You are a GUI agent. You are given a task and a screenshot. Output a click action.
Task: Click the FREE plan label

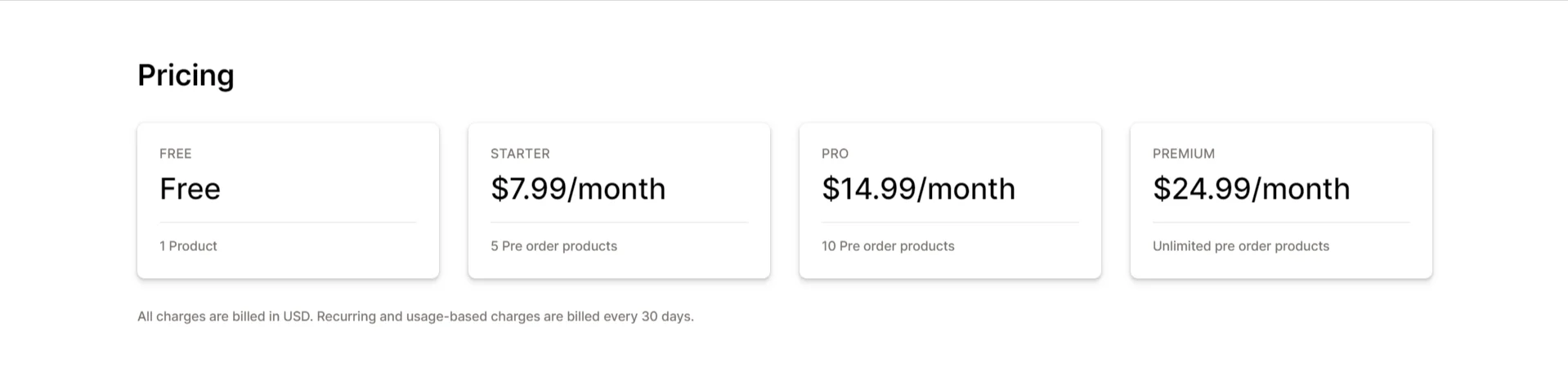176,154
